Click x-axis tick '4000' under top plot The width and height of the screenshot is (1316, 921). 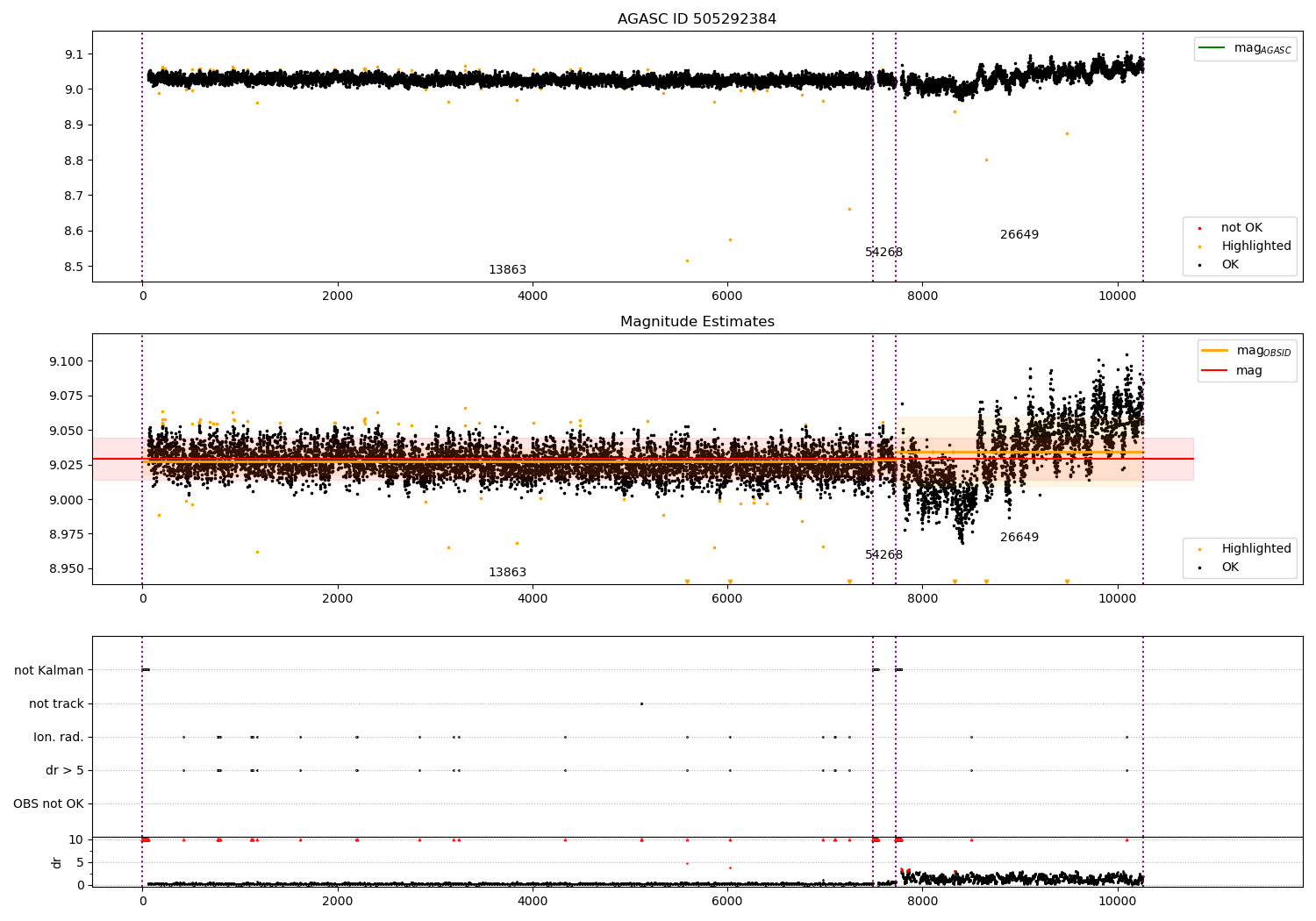533,296
